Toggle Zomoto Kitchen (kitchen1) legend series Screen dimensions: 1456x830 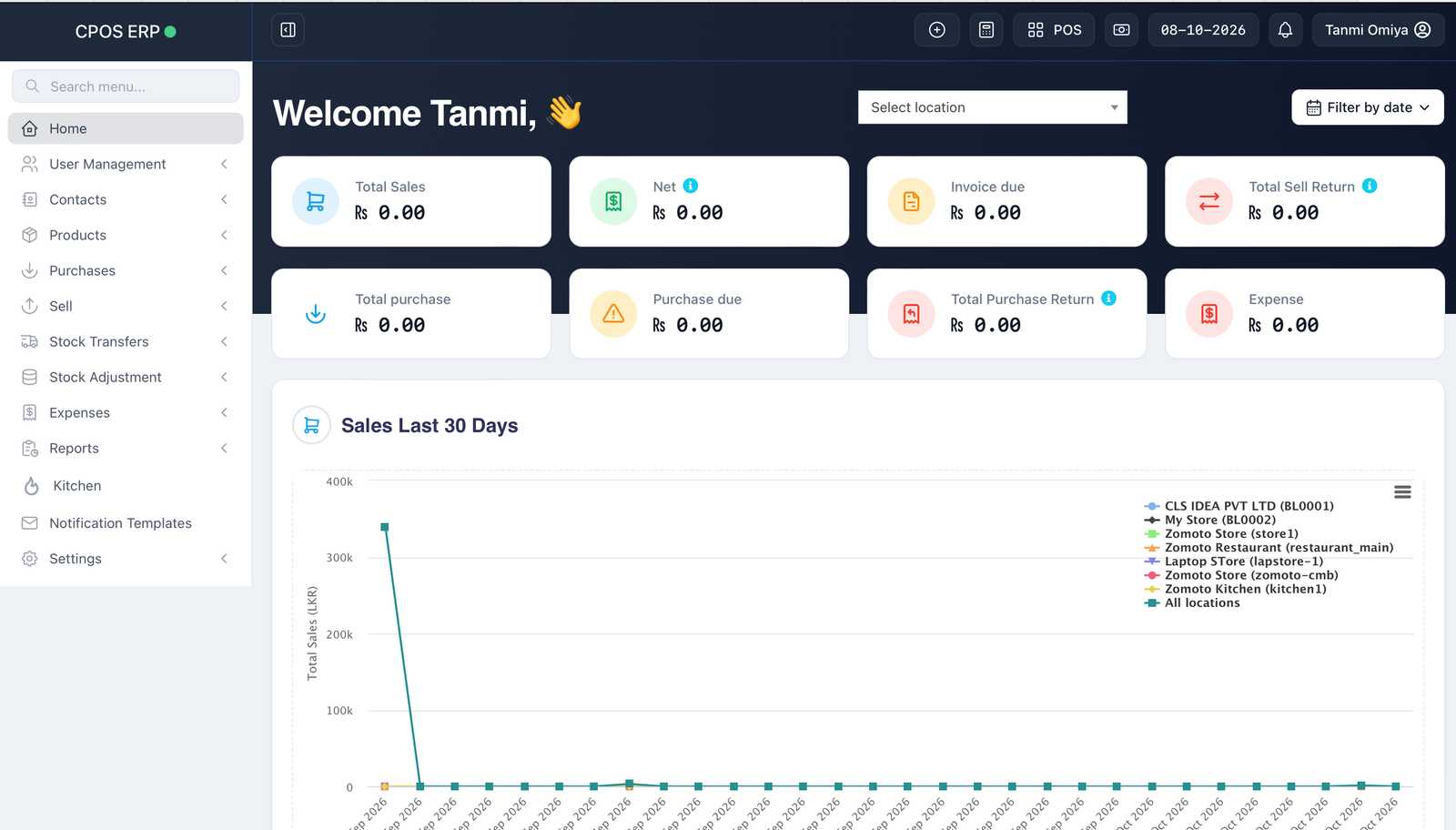[1235, 589]
